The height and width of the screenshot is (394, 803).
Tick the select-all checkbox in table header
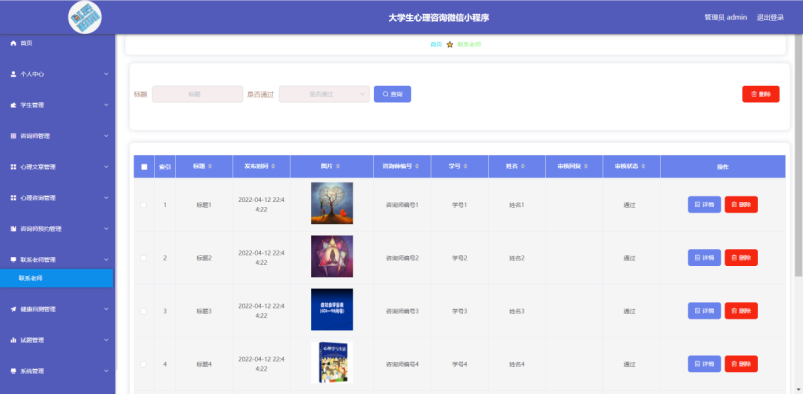tap(144, 167)
